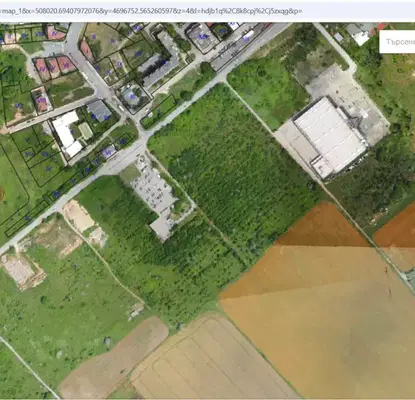This screenshot has width=415, height=400.
Task: Select the lone red-roofed house with blue parcel label
Action: point(42,99)
